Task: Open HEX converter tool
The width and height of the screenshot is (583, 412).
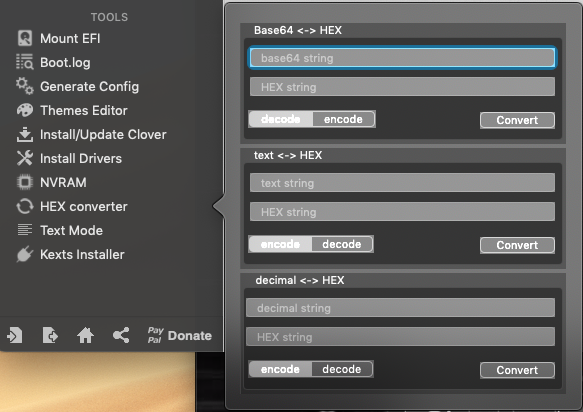Action: pos(84,206)
